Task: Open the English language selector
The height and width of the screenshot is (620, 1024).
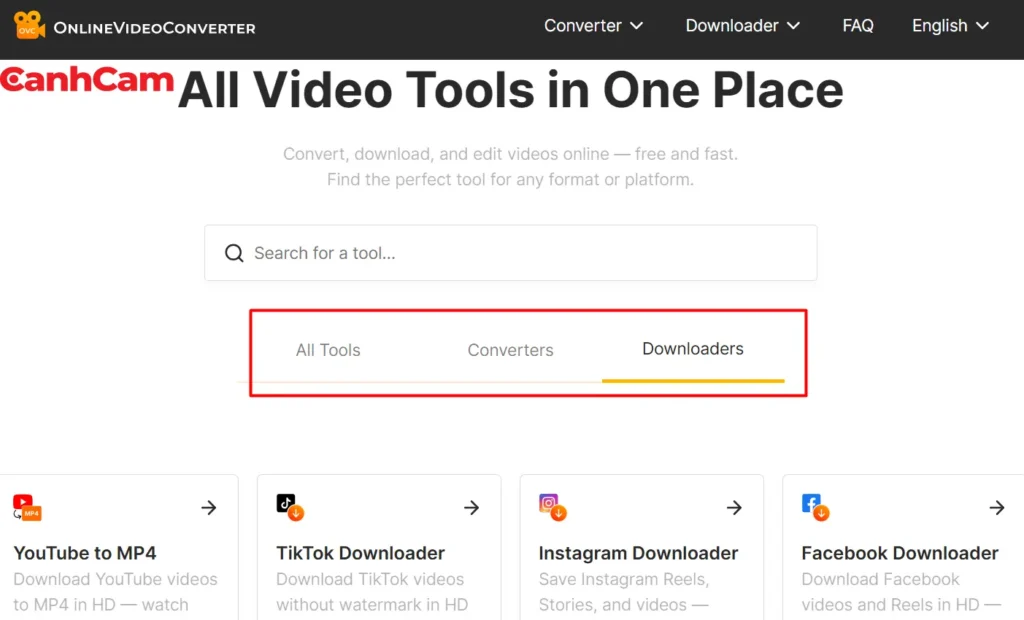Action: 948,26
